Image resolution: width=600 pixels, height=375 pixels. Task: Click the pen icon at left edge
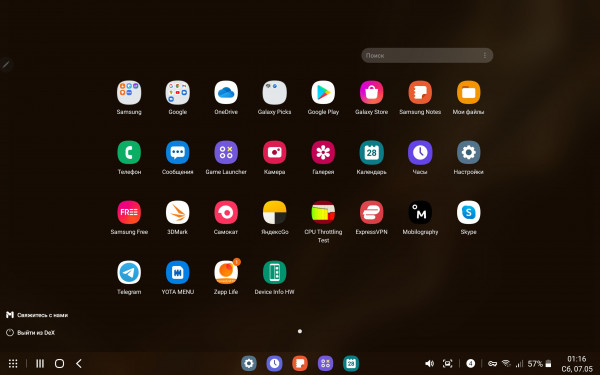[6, 65]
